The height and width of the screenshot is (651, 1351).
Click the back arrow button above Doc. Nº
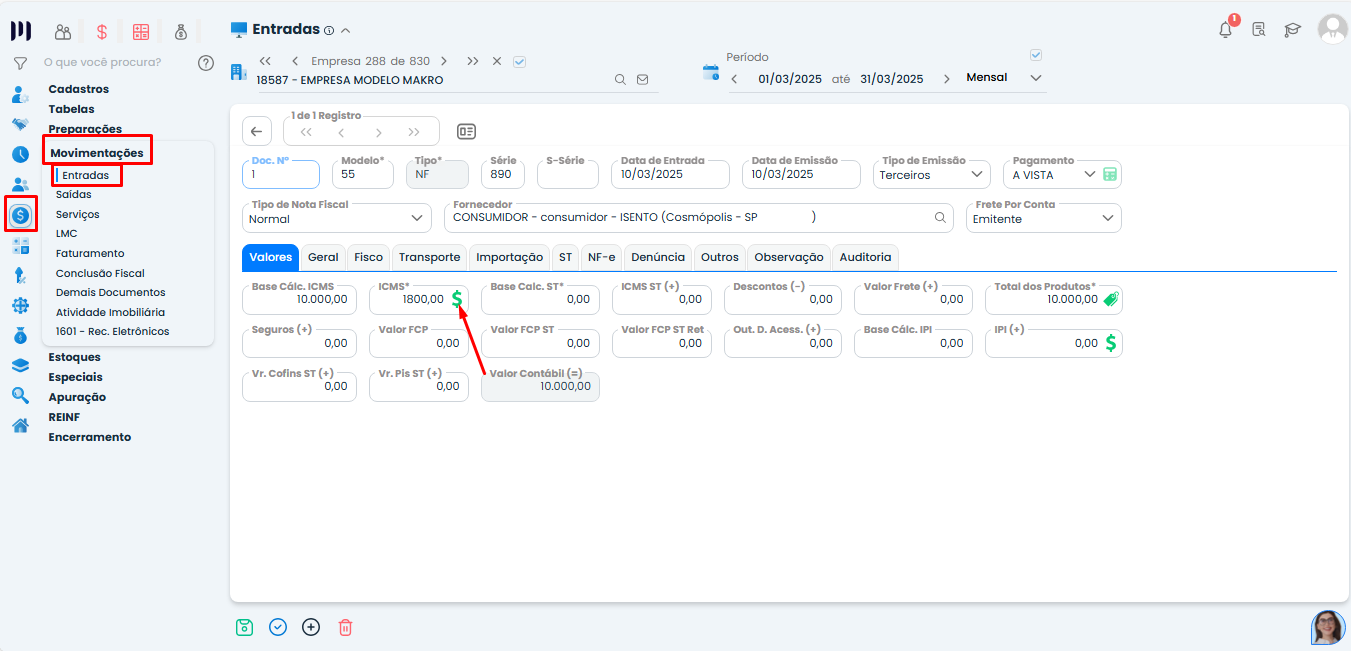click(x=257, y=131)
